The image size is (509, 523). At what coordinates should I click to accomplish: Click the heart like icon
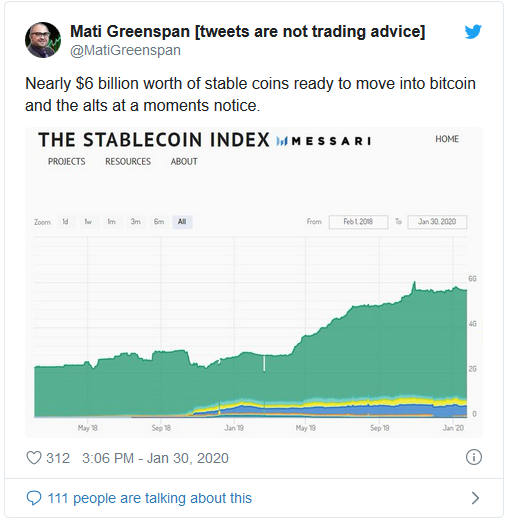click(34, 458)
